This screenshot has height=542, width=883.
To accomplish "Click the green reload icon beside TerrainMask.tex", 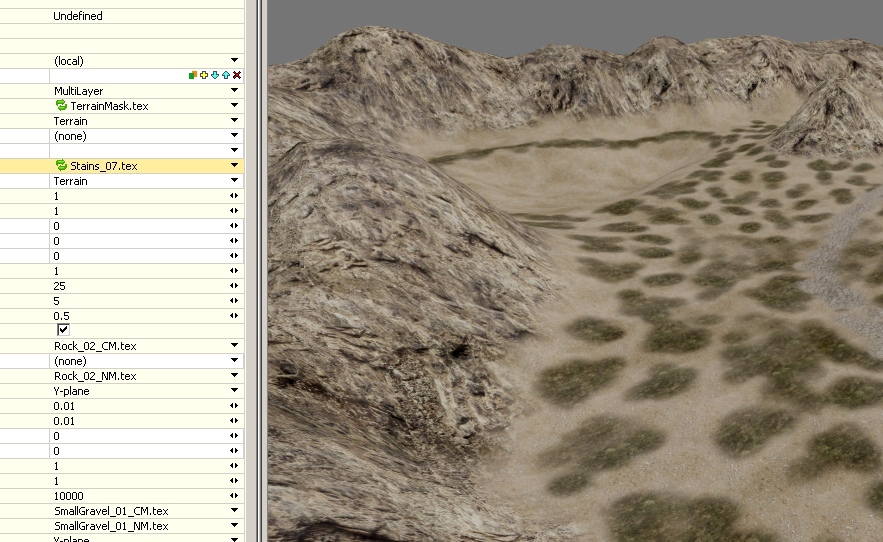I will point(61,105).
